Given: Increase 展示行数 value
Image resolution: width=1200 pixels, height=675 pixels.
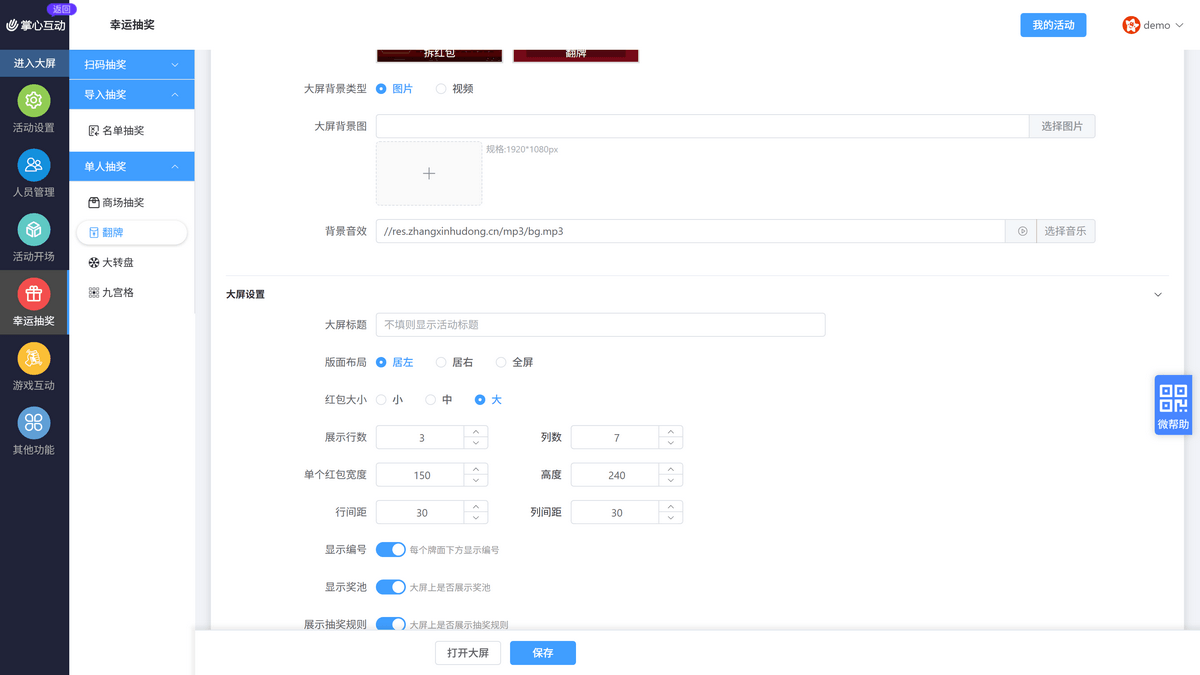Looking at the screenshot, I should pos(476,431).
